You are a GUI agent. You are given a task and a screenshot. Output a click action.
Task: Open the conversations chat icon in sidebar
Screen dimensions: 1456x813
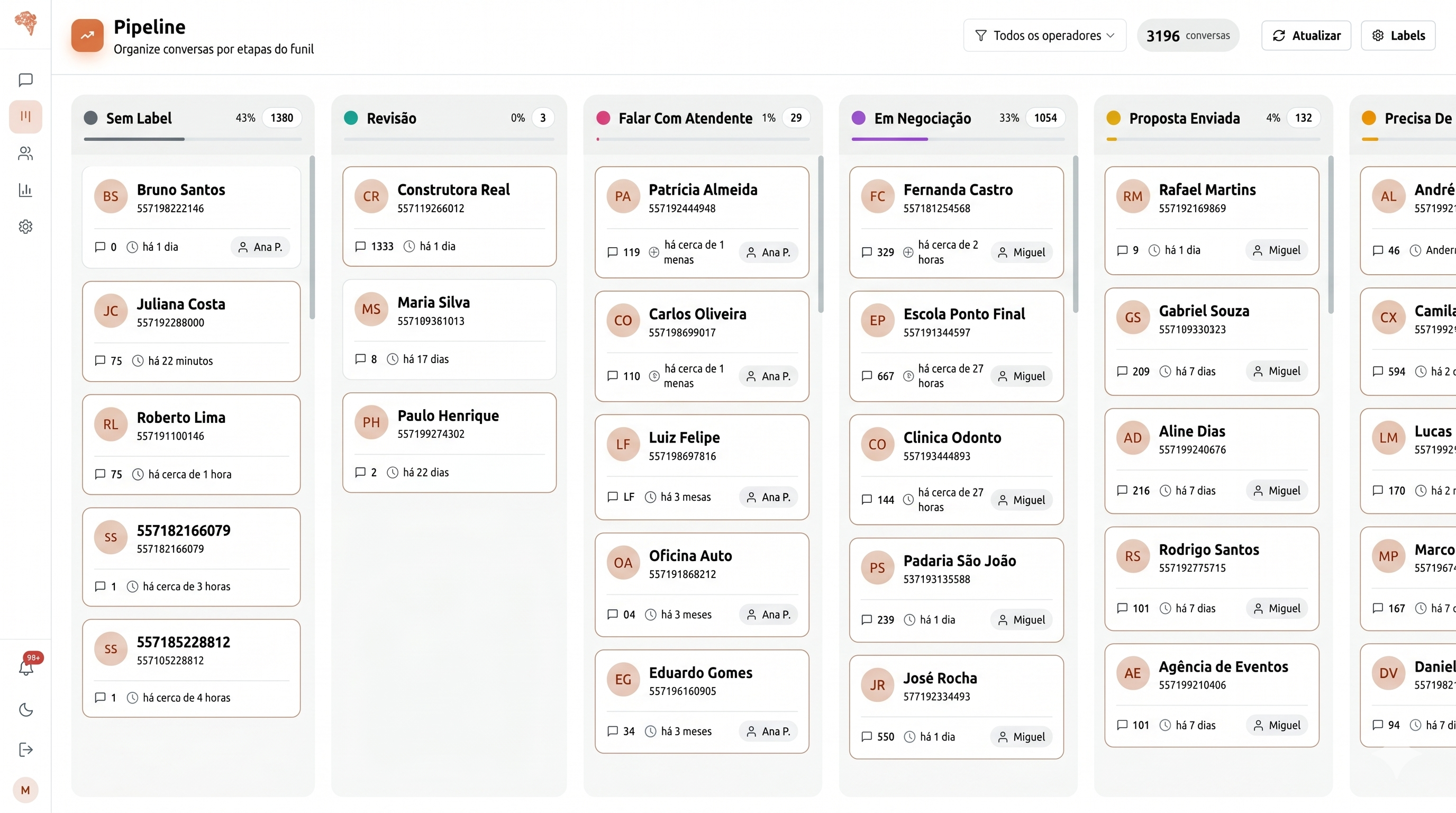point(25,80)
